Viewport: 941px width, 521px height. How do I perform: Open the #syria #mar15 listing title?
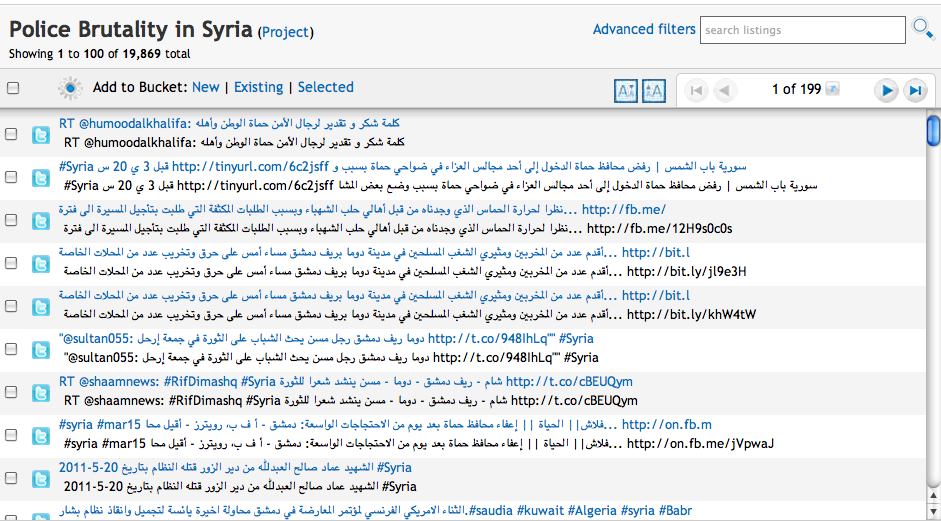click(x=385, y=425)
